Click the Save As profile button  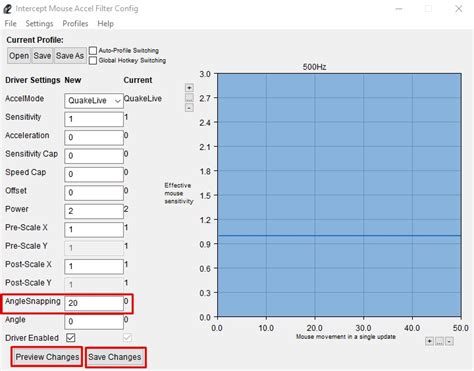[x=70, y=56]
